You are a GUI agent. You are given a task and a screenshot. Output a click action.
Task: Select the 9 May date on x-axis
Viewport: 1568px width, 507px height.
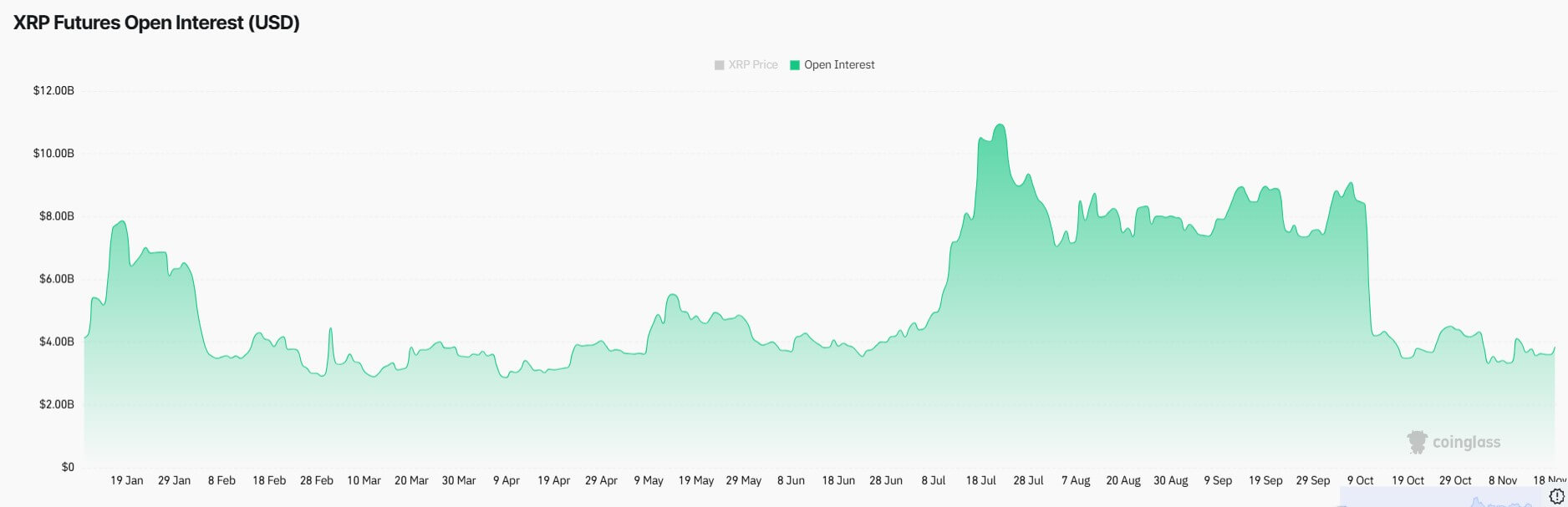pos(648,480)
